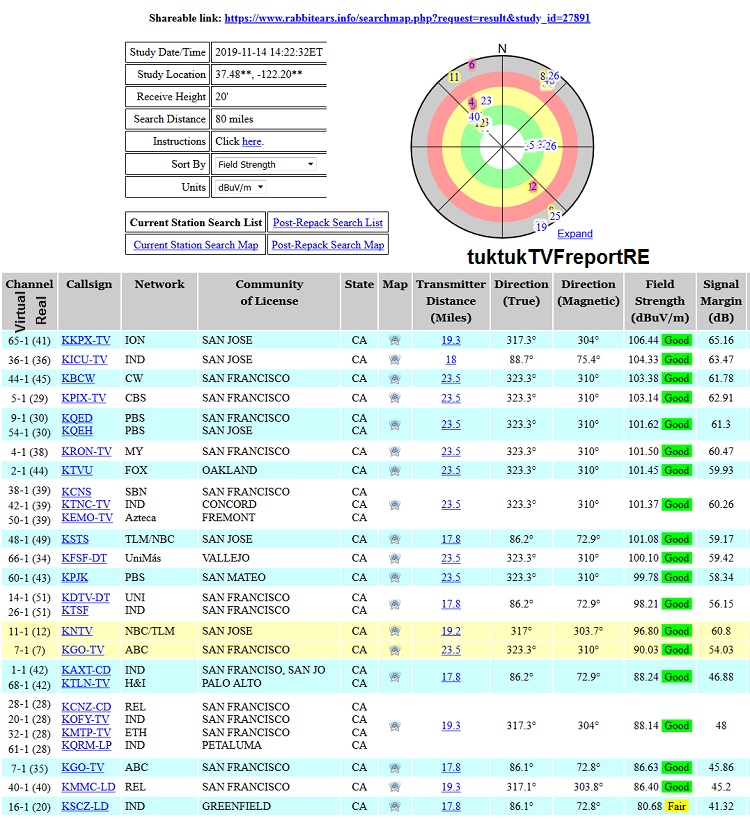This screenshot has height=819, width=750.
Task: Click the map icon in the KICU-TV row
Action: [395, 360]
